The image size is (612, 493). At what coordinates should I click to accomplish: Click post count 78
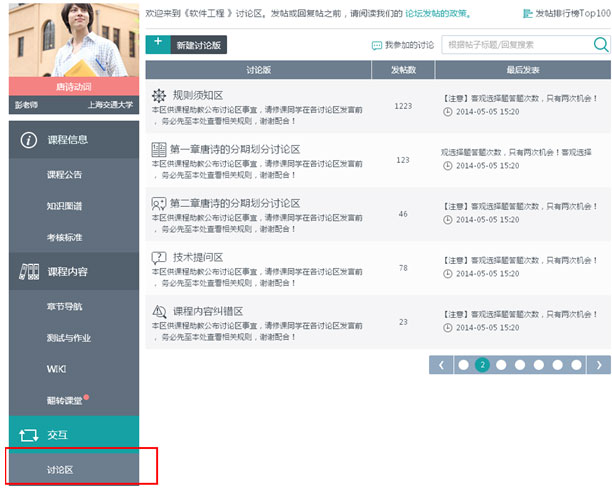point(403,268)
